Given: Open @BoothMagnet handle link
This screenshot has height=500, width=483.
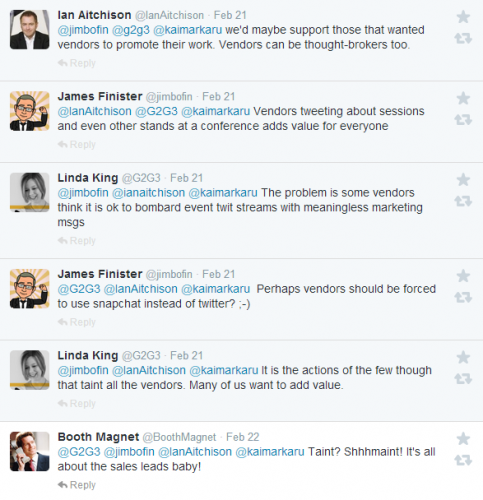Looking at the screenshot, I should point(179,437).
